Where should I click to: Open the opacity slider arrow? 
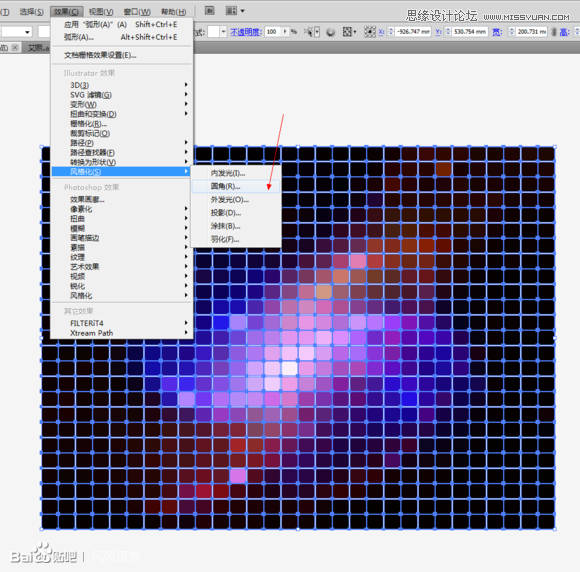pyautogui.click(x=285, y=32)
